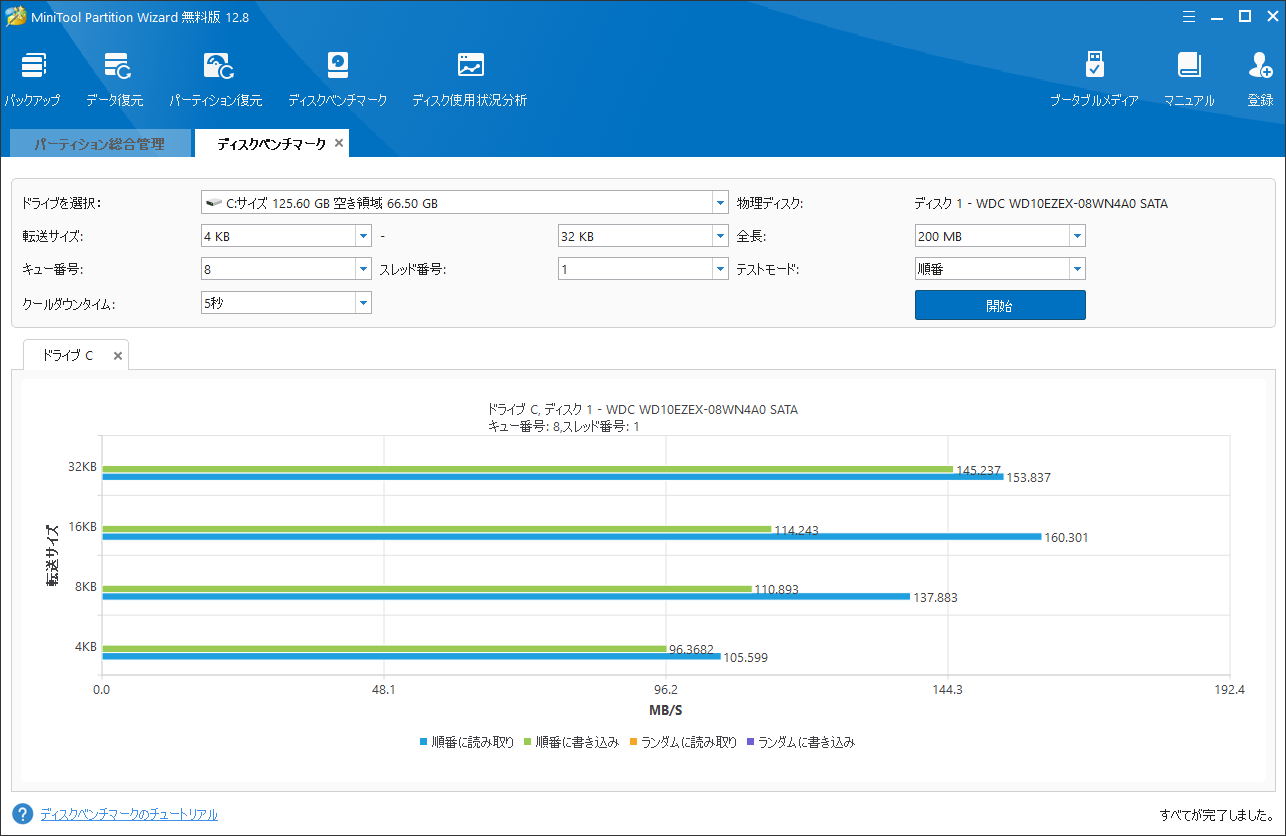This screenshot has width=1286, height=836.
Task: Select the ドライブ C results tab
Action: (68, 355)
